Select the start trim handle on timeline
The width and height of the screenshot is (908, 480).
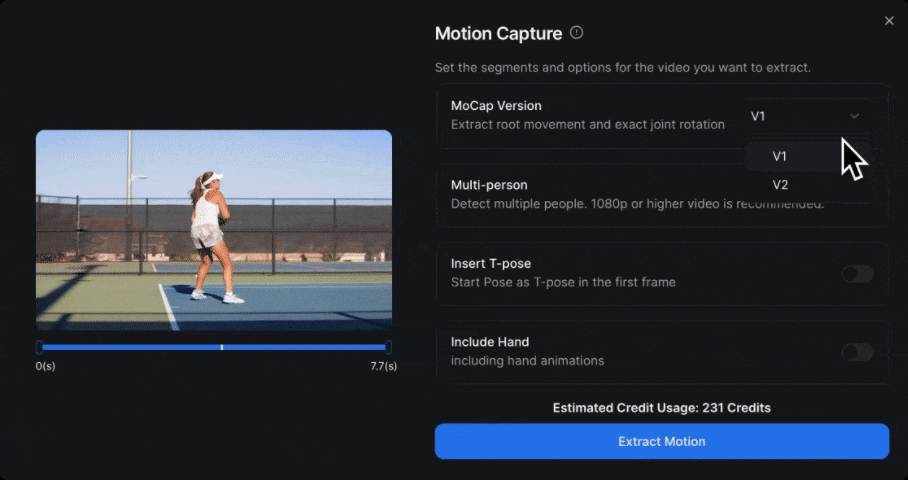(39, 347)
